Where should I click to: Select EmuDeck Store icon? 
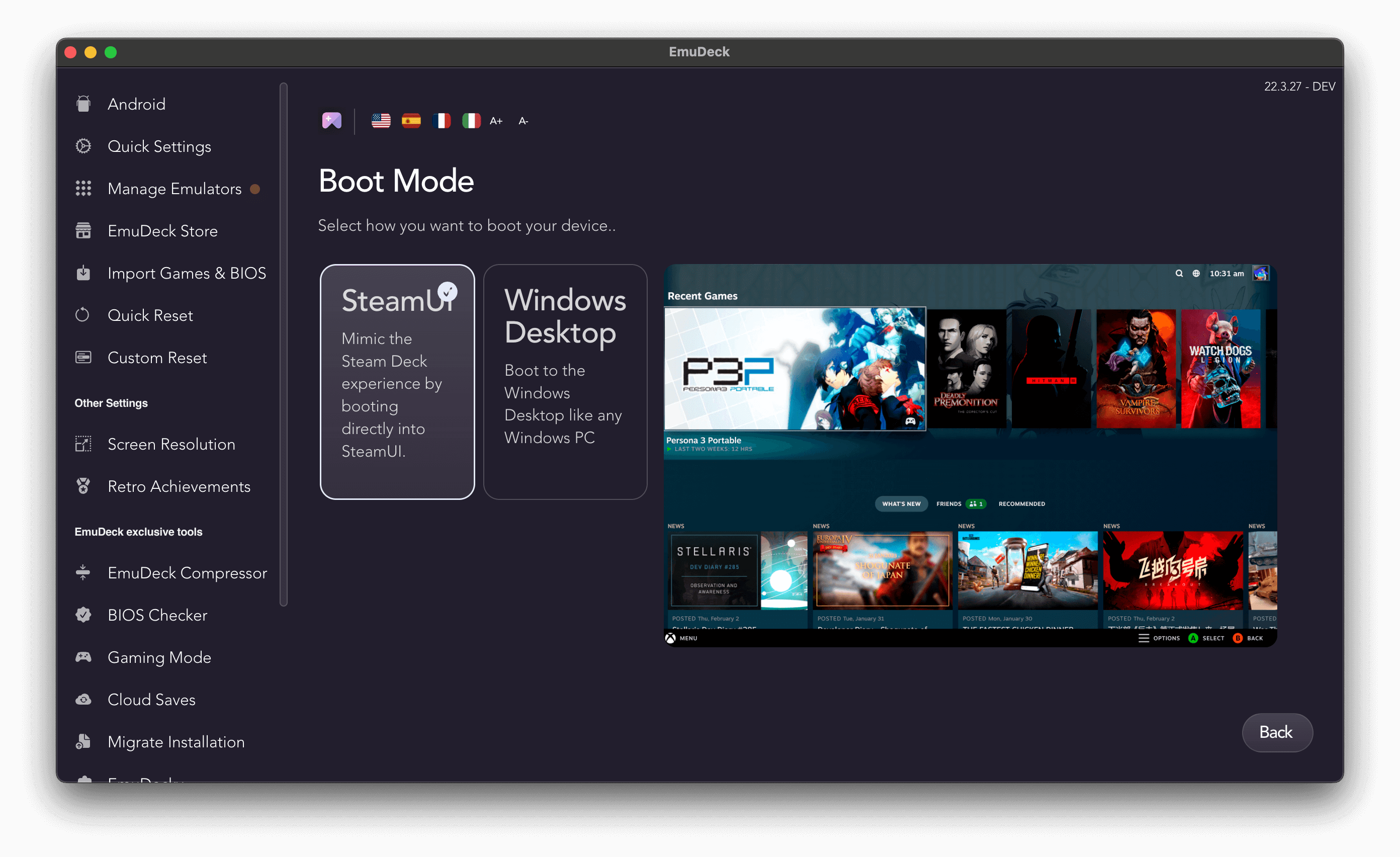tap(84, 231)
